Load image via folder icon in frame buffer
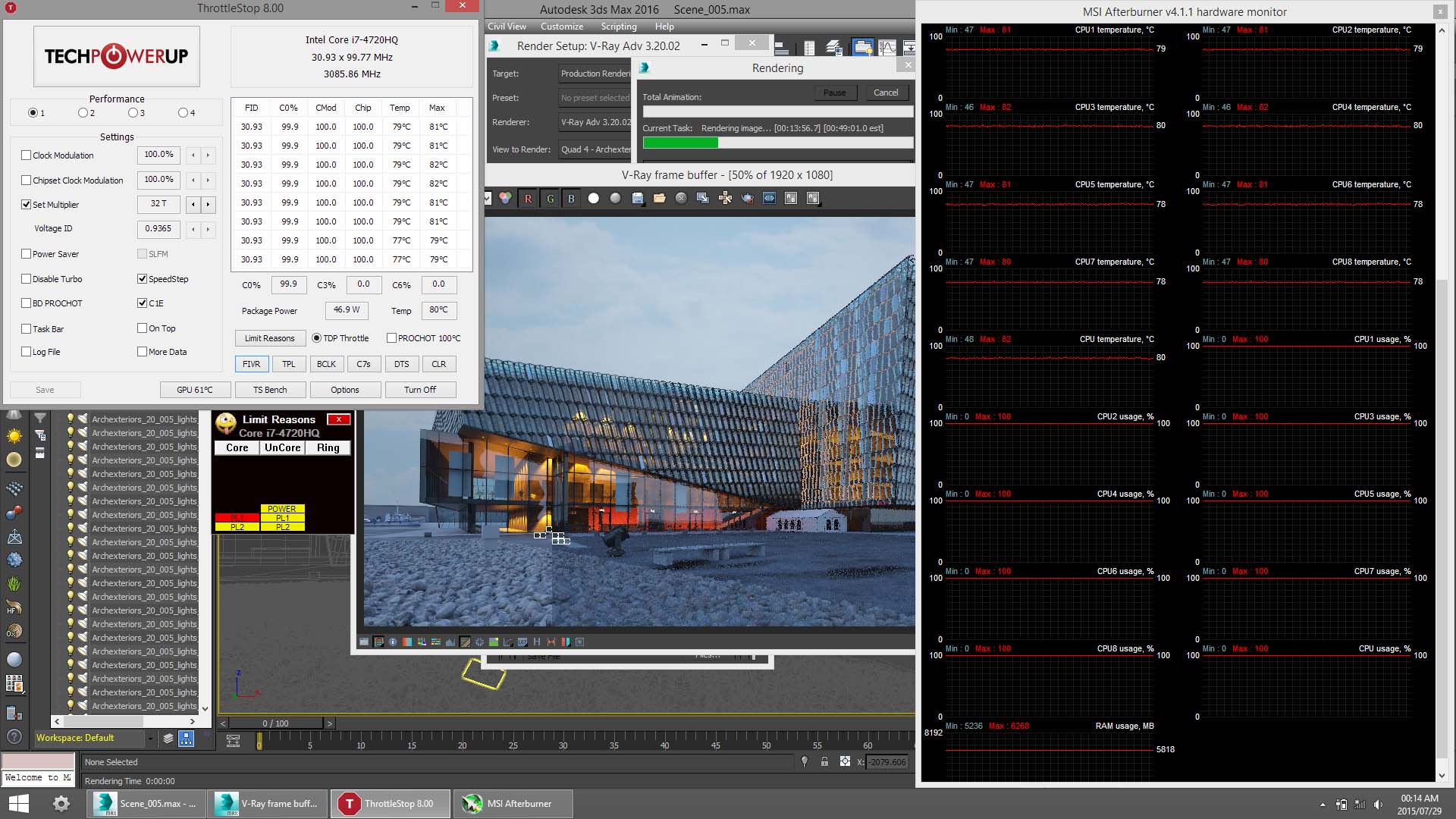The width and height of the screenshot is (1456, 819). (x=660, y=199)
